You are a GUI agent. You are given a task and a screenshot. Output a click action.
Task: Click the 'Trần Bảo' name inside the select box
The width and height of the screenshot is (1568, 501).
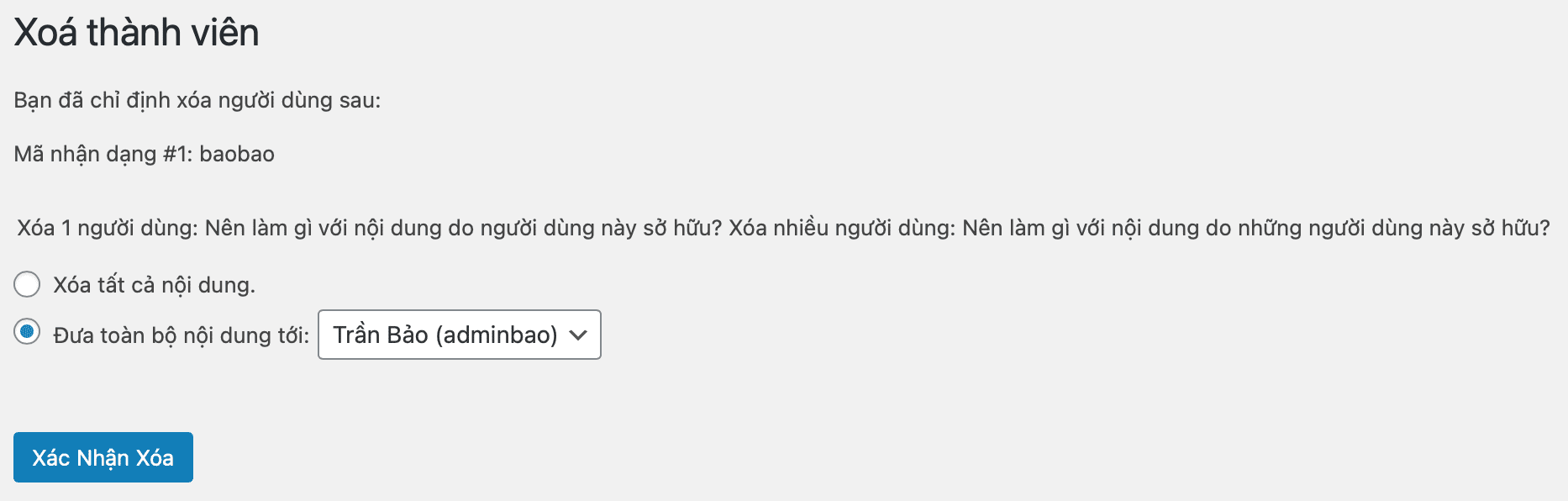[381, 335]
